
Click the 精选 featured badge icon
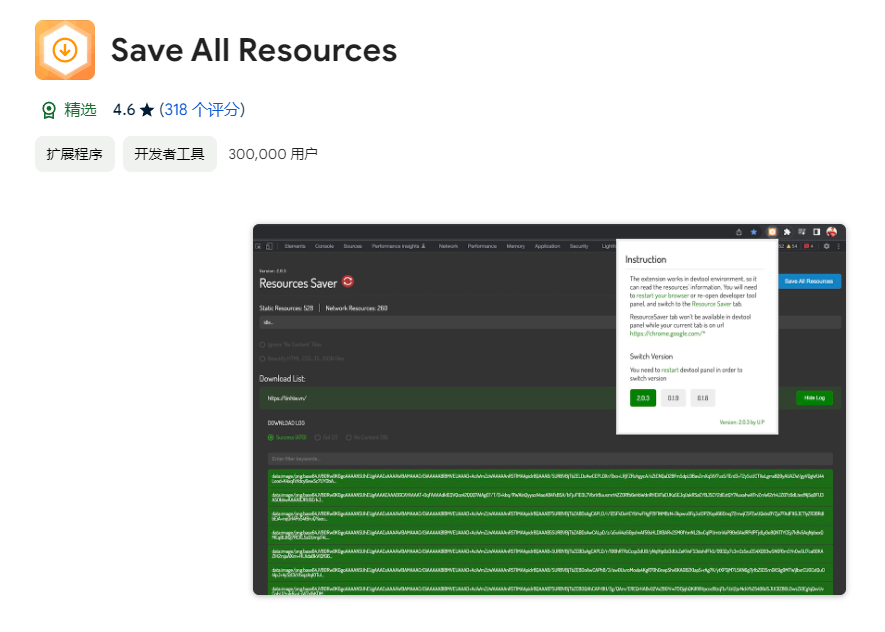tap(49, 110)
